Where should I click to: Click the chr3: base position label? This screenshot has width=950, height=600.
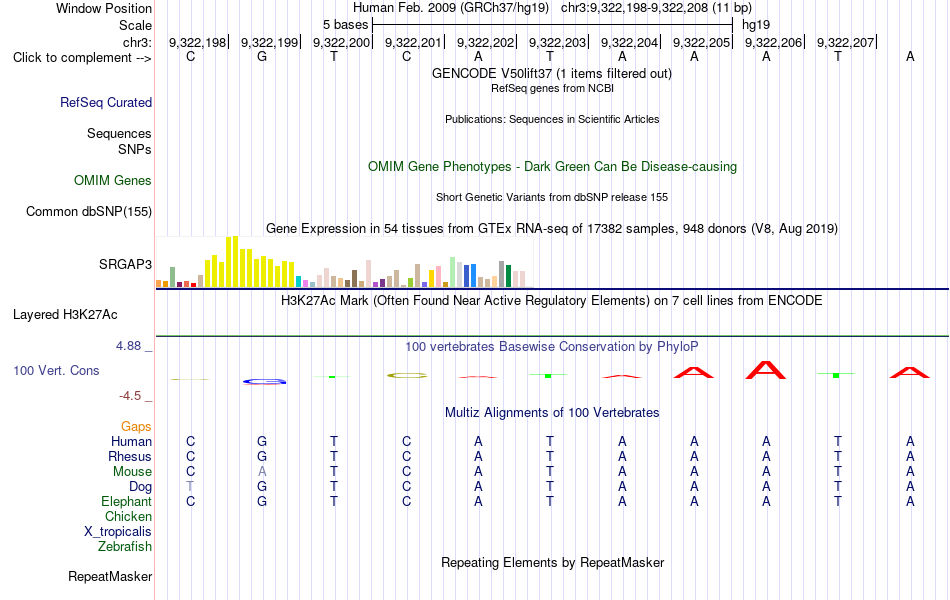pos(138,42)
